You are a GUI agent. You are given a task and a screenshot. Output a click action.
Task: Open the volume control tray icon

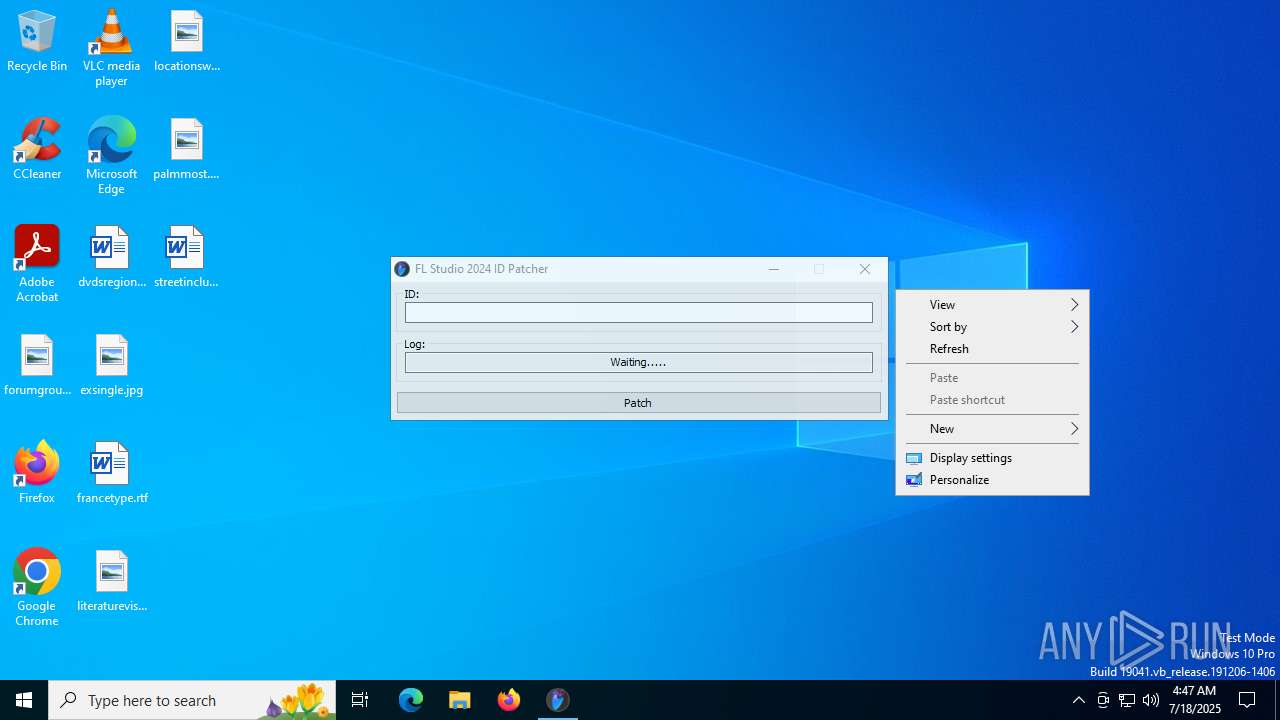pyautogui.click(x=1151, y=700)
